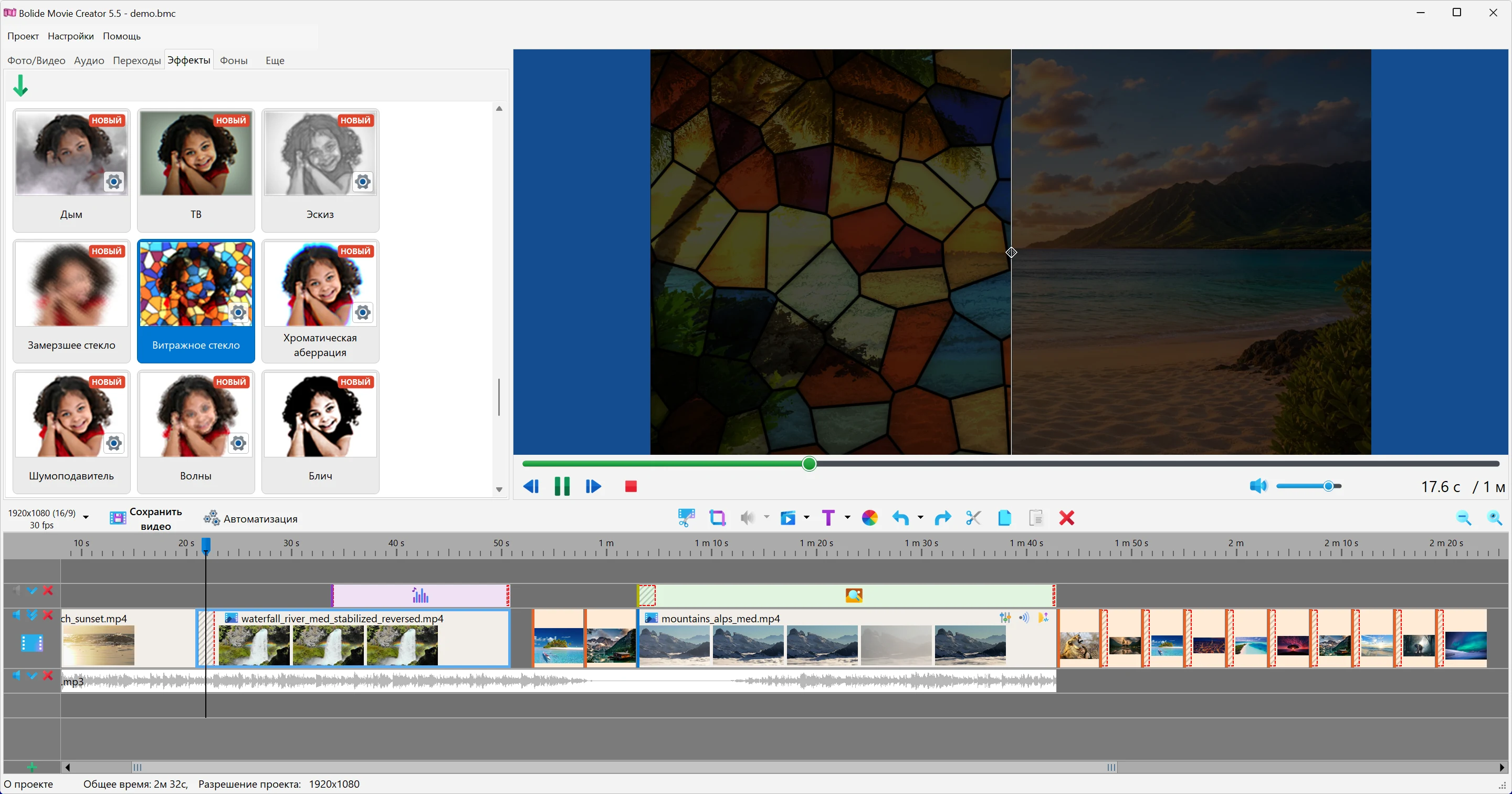Expand the playback speed dropdown arrow

pyautogui.click(x=806, y=517)
